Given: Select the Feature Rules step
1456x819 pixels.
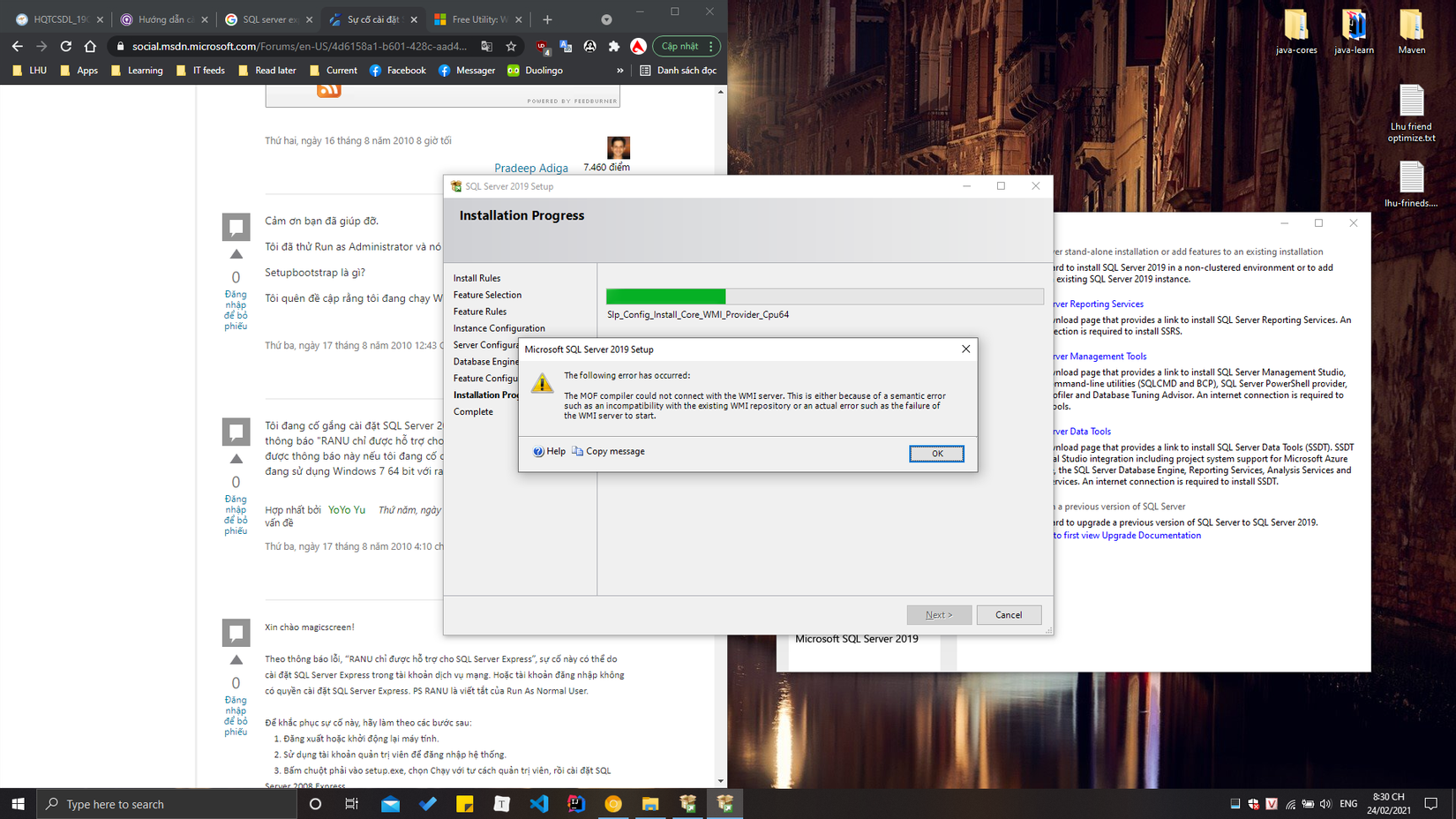Looking at the screenshot, I should pyautogui.click(x=480, y=312).
